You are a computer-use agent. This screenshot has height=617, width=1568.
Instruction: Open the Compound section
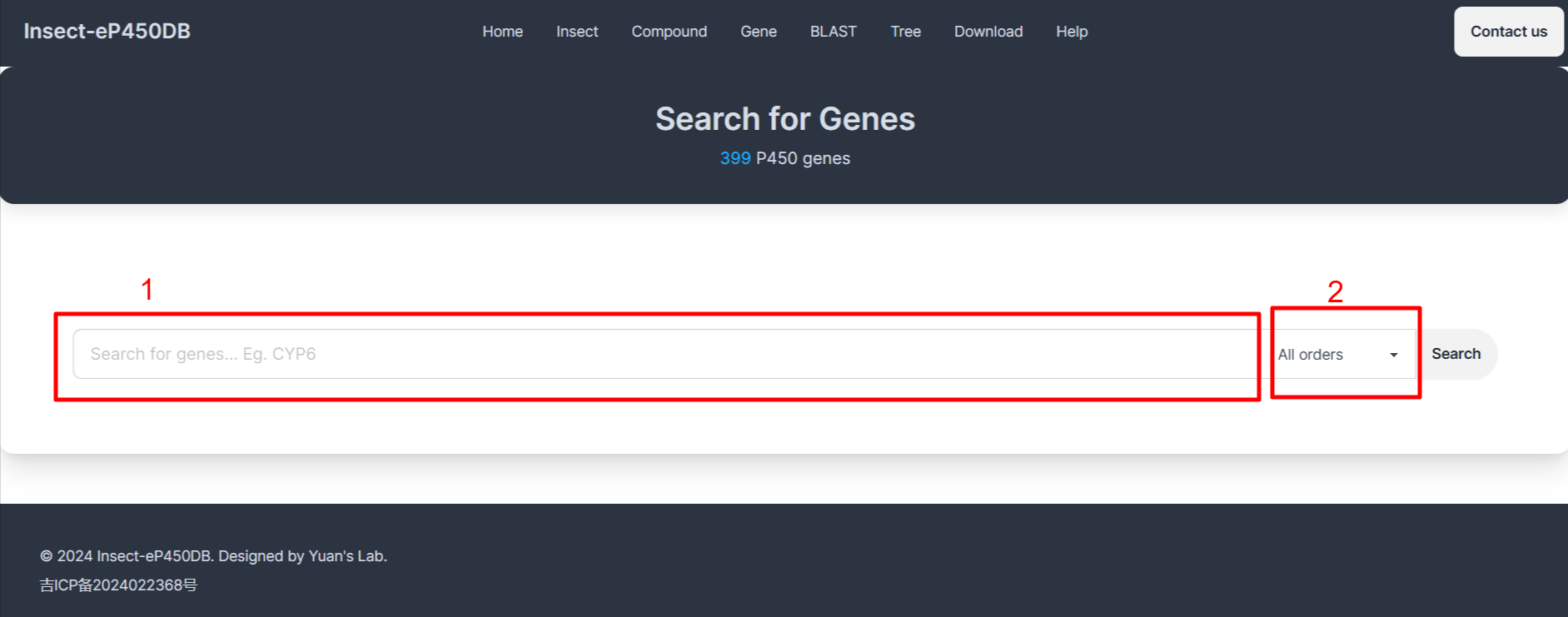tap(669, 32)
